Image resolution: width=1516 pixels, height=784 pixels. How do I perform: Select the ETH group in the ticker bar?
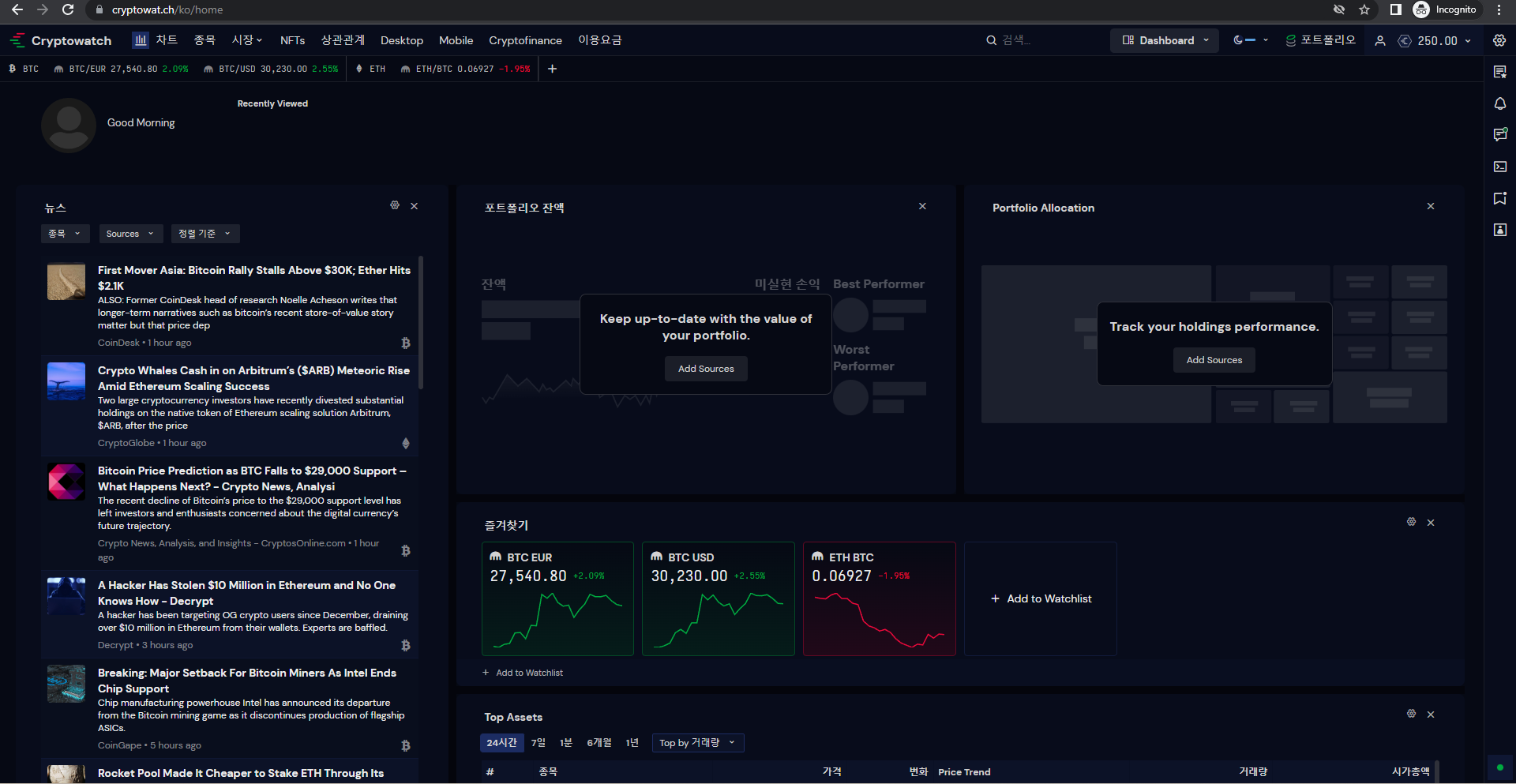(371, 69)
